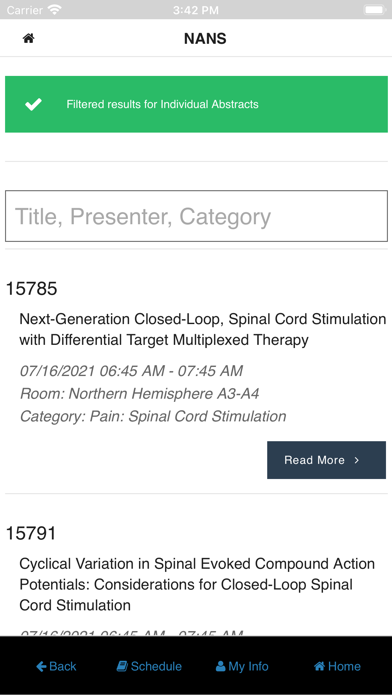
Task: Click the house icon in the bottom navigation bar
Action: tap(319, 666)
